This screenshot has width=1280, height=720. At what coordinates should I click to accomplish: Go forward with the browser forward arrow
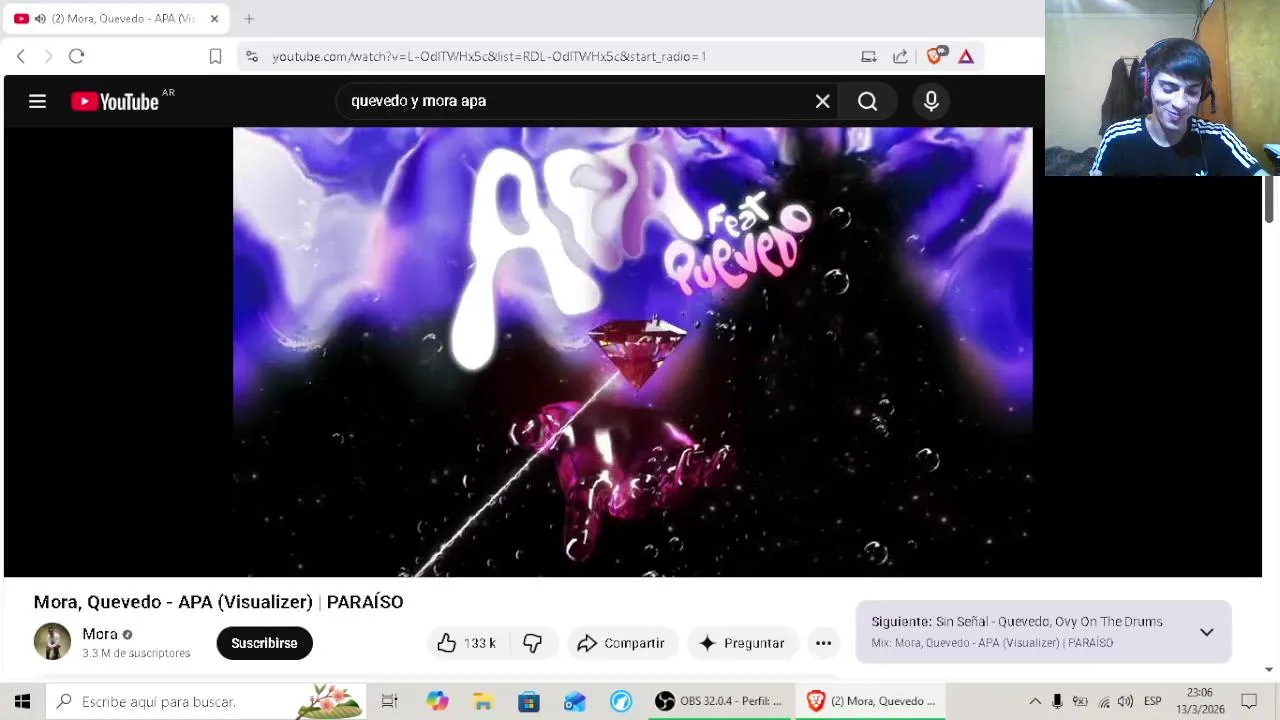(48, 56)
